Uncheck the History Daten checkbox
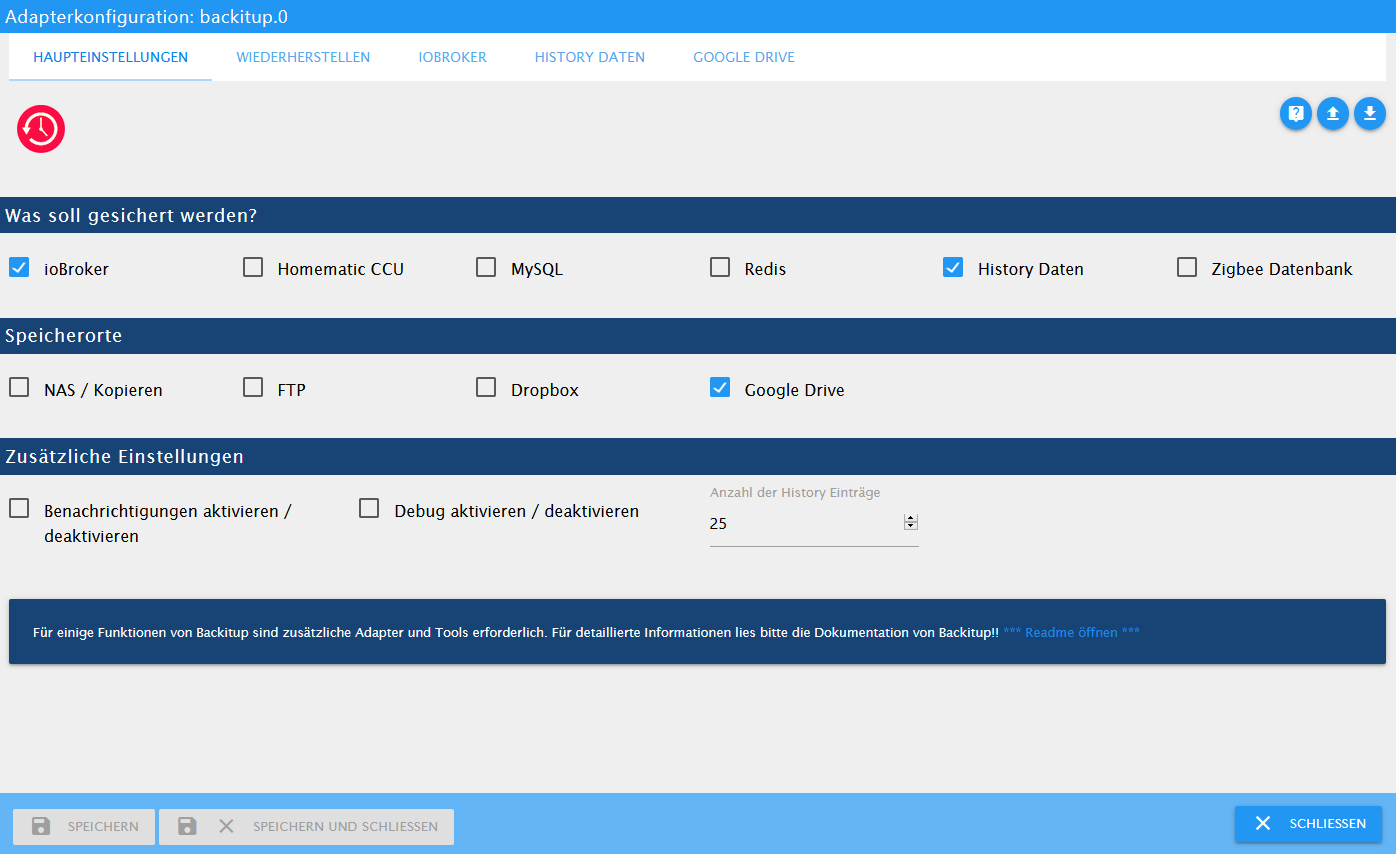Image resolution: width=1396 pixels, height=854 pixels. point(953,267)
